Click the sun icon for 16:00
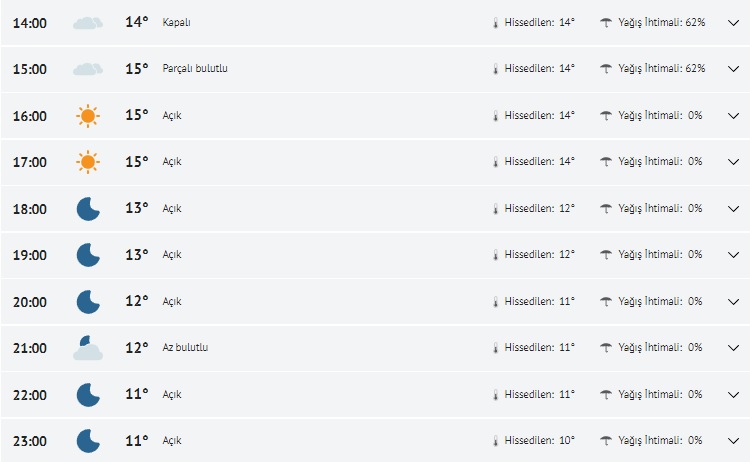Screen dimensions: 750x462 point(88,116)
